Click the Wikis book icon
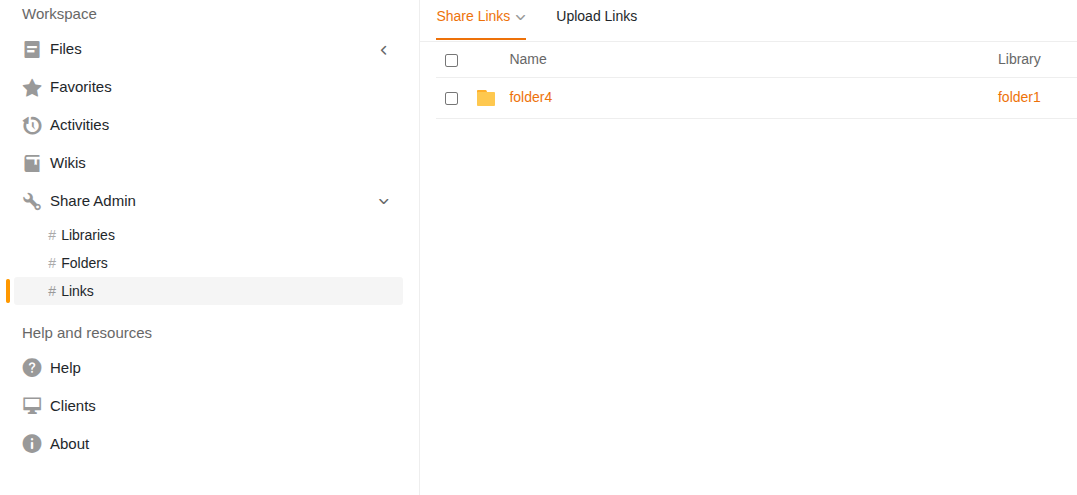Screen dimensions: 1077x495 [32, 163]
